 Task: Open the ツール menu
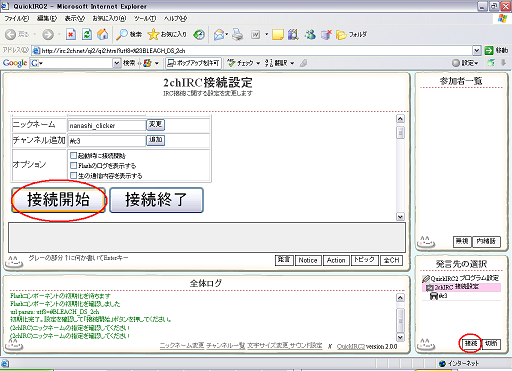145,19
